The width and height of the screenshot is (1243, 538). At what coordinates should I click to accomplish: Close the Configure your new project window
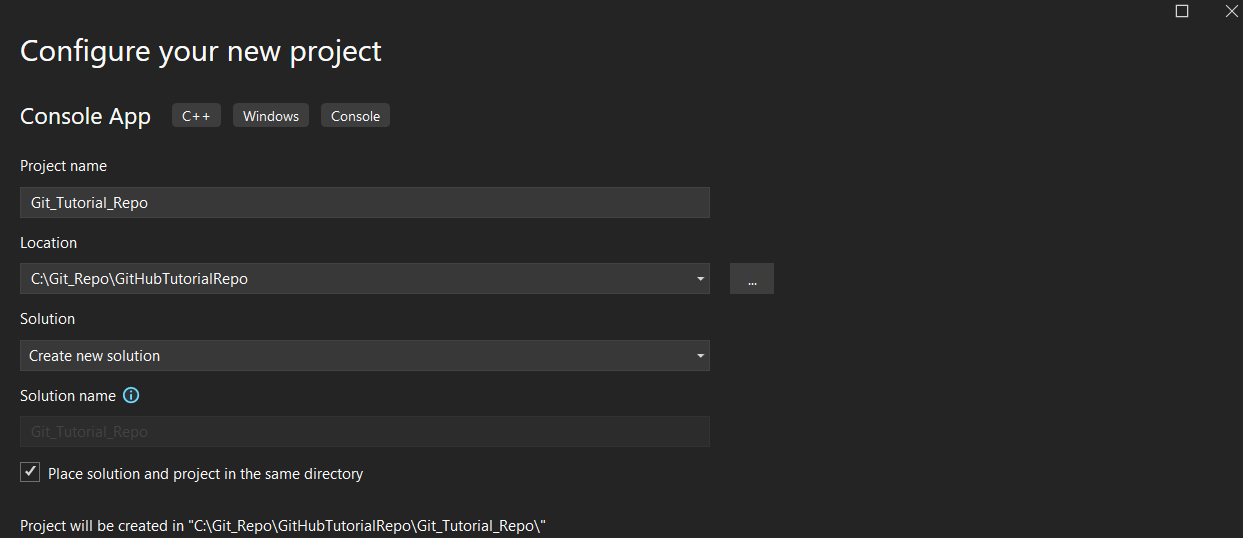pos(1232,11)
